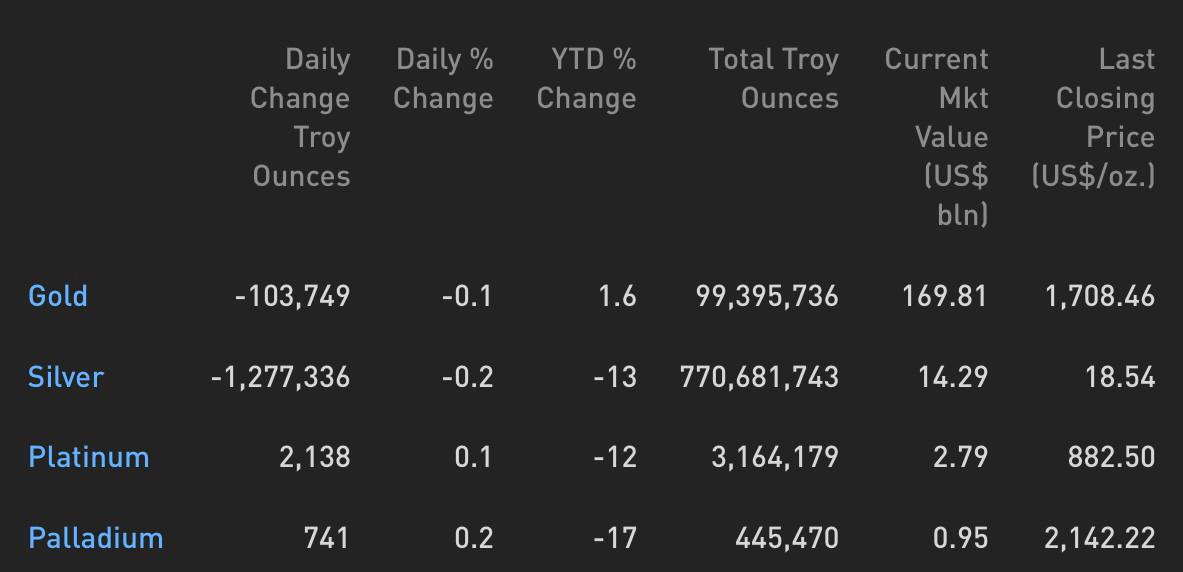Click Platinum's closing price 882.50

(1111, 457)
